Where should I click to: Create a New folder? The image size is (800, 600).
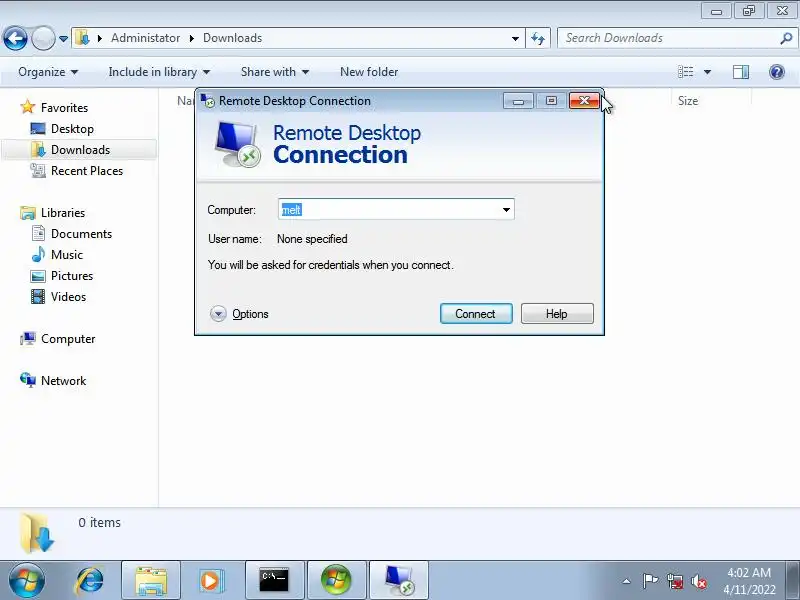(369, 72)
